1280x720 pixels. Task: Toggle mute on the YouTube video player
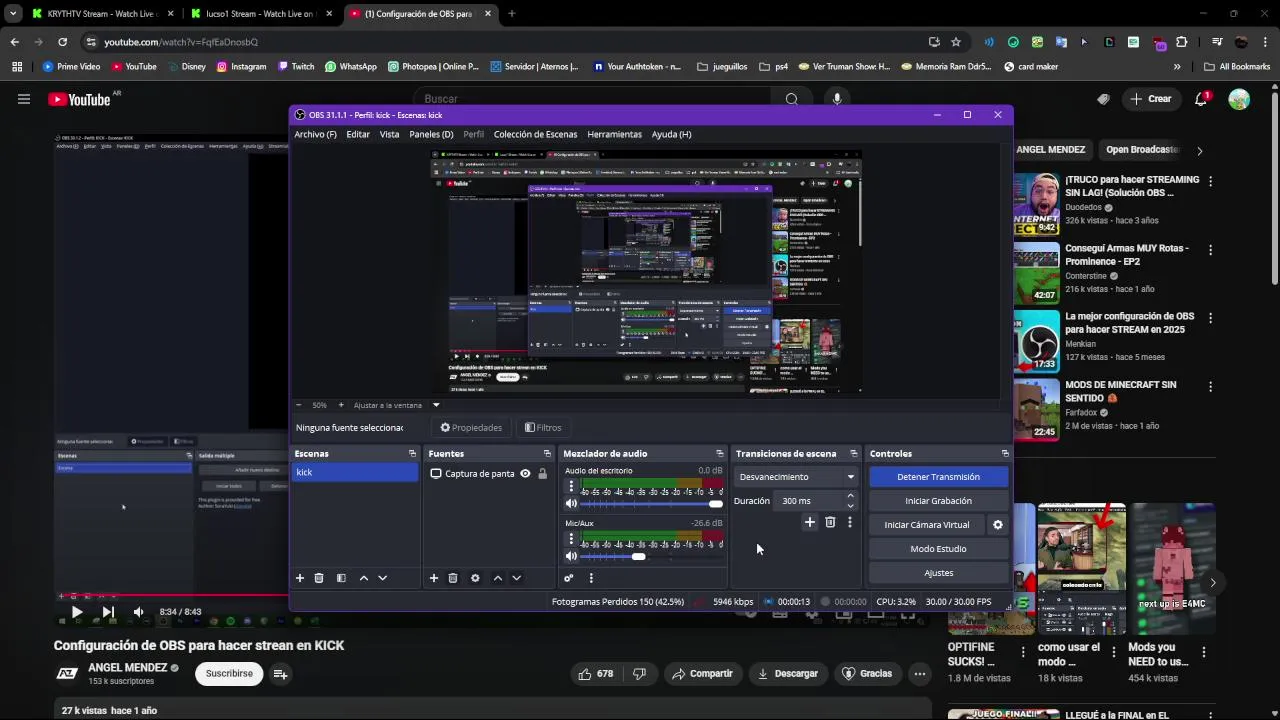point(138,612)
